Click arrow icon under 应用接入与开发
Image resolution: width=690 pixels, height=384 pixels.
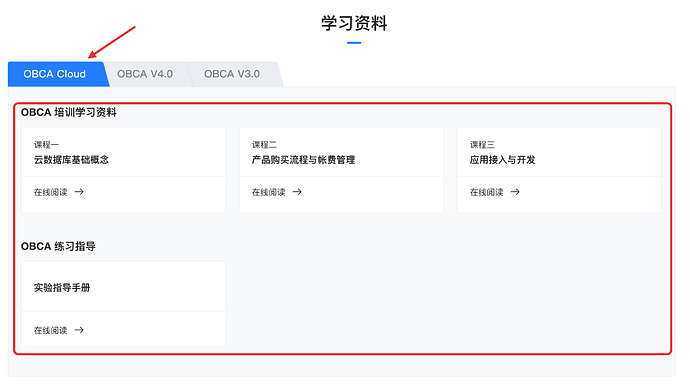tap(515, 192)
